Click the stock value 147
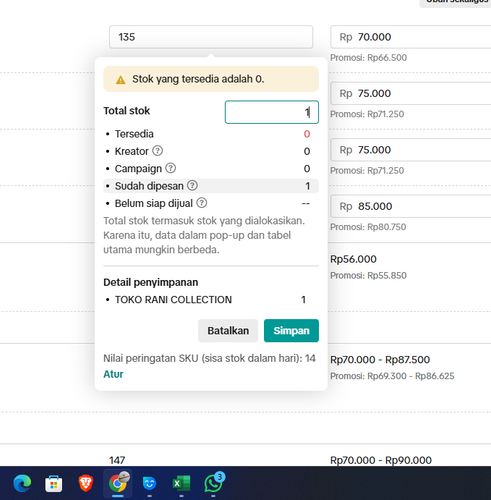The image size is (491, 500). [x=117, y=460]
